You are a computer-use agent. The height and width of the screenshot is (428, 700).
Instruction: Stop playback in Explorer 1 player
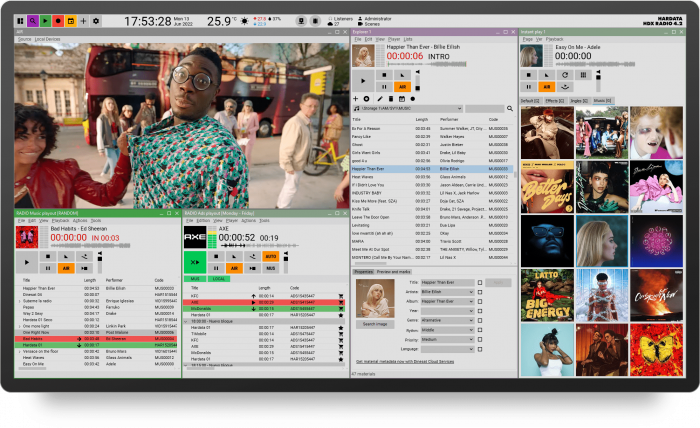click(384, 75)
